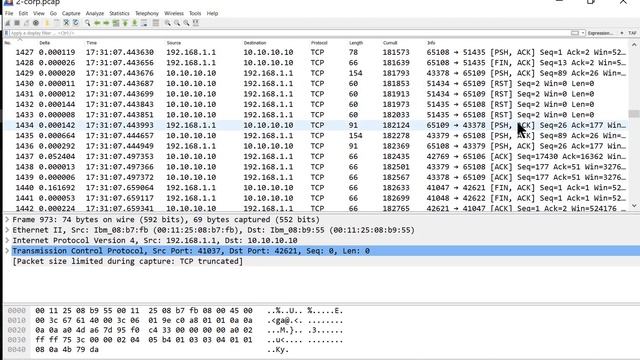Sort packets by Delta column
Image resolution: width=640 pixels, height=360 pixels.
pos(44,43)
